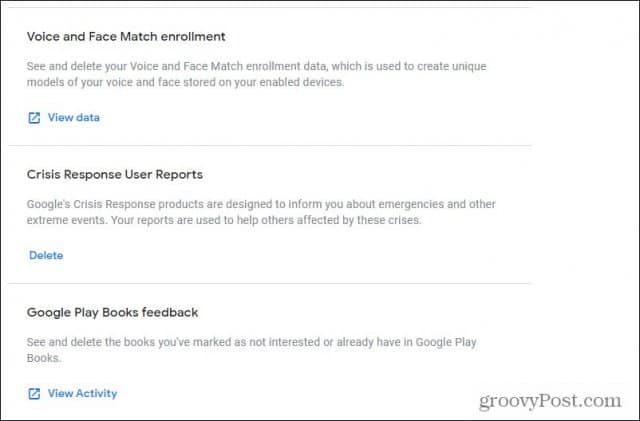Click the line starting "Google's Crisis Response products"
The image size is (640, 421).
[261, 204]
